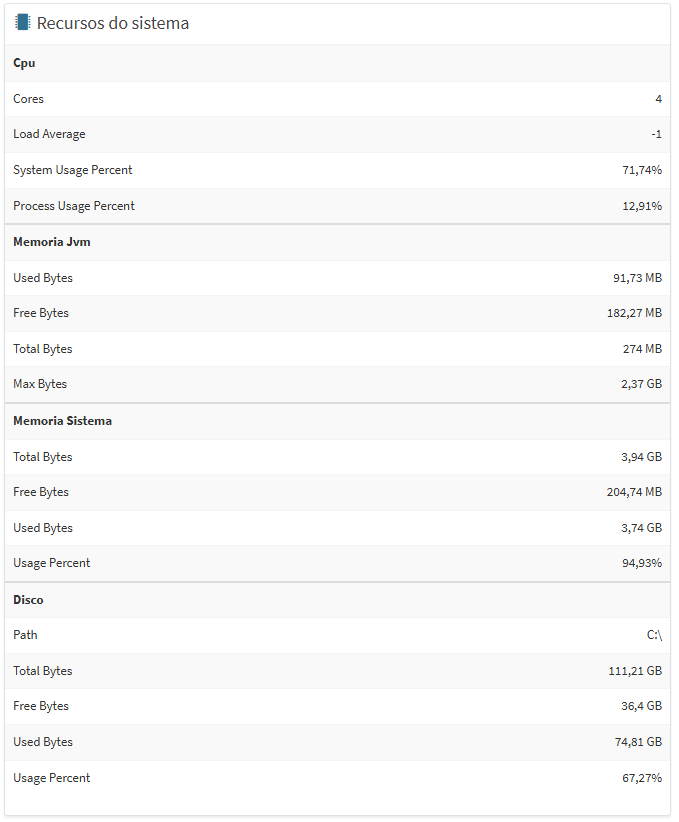Select the Cores row value 4
The width and height of the screenshot is (679, 822).
[658, 99]
